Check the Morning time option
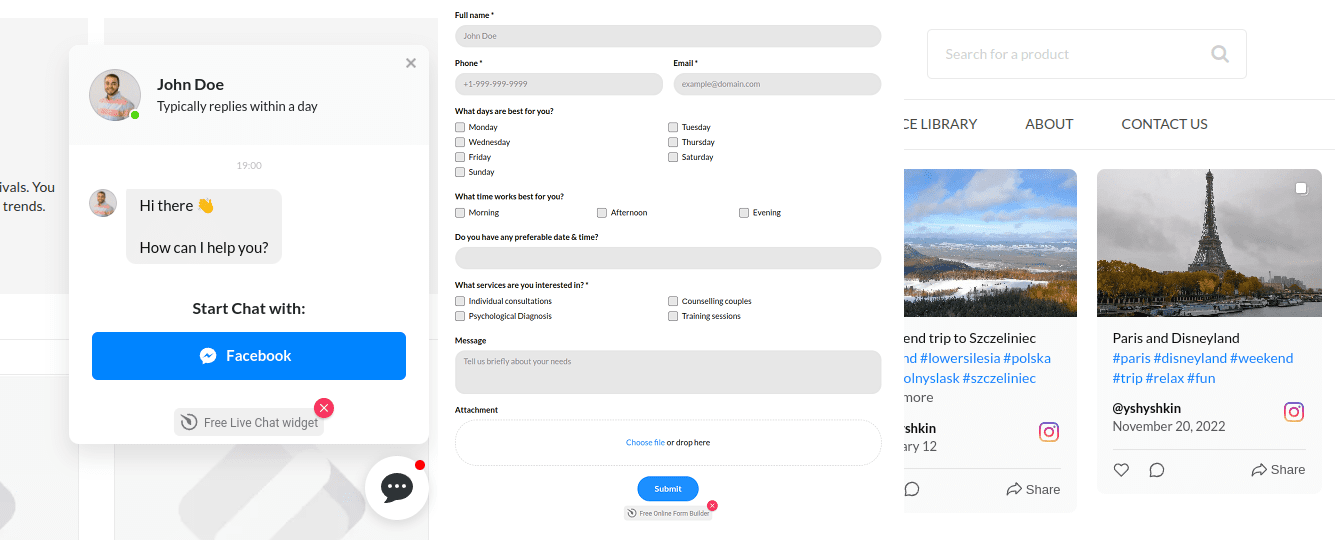This screenshot has height=540, width=1336. 460,213
